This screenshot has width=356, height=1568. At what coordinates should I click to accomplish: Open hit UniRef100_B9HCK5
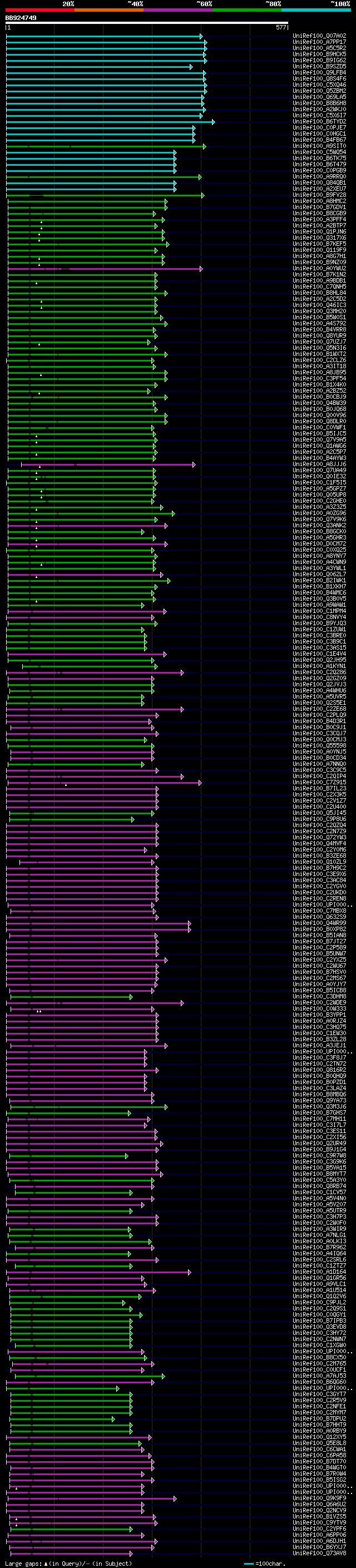coord(319,54)
